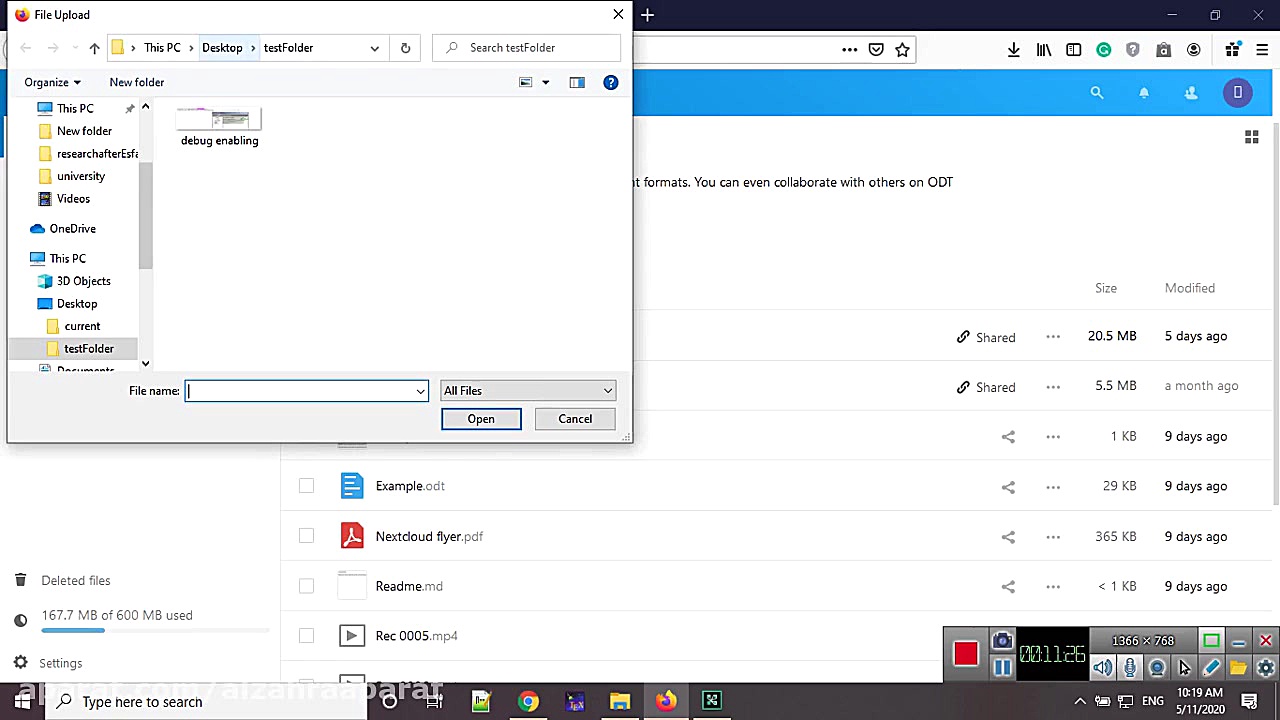Share the Readme.md file
1280x720 pixels.
click(x=1008, y=587)
